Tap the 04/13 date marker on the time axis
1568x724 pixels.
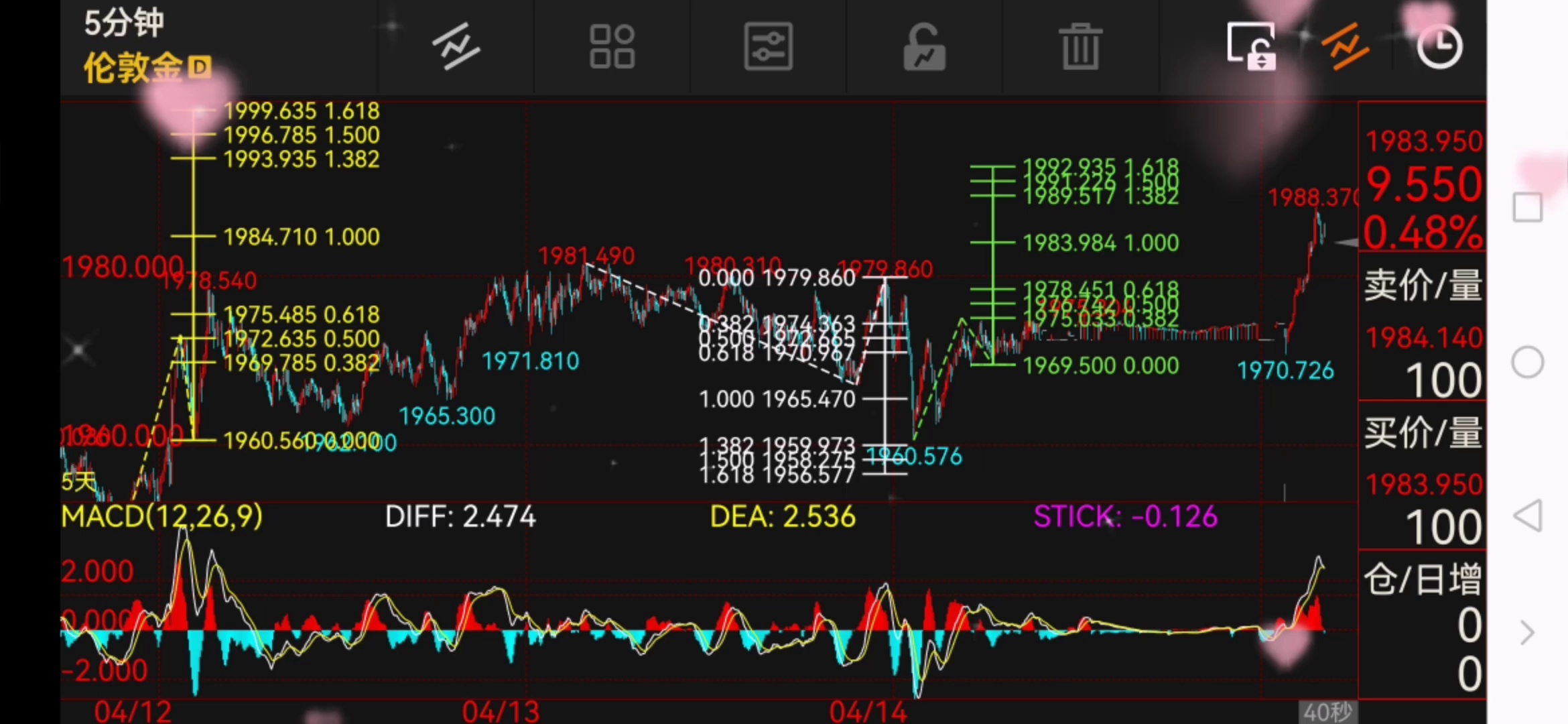coord(501,711)
